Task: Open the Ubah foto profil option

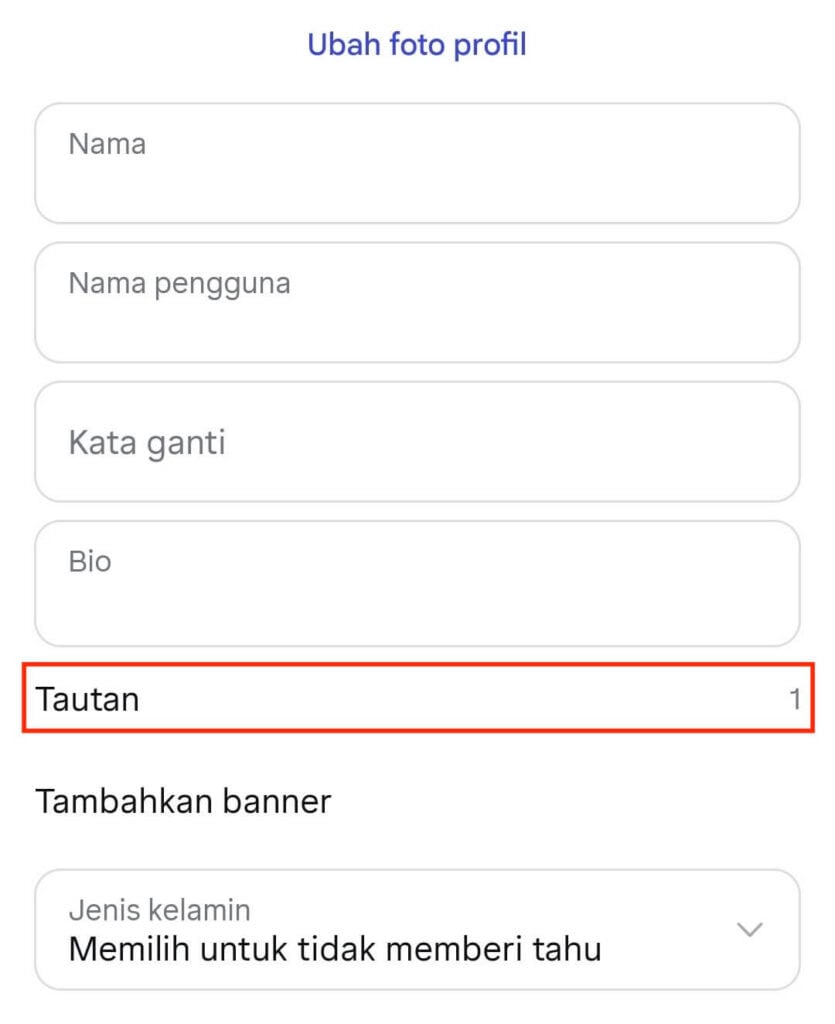Action: pyautogui.click(x=417, y=44)
